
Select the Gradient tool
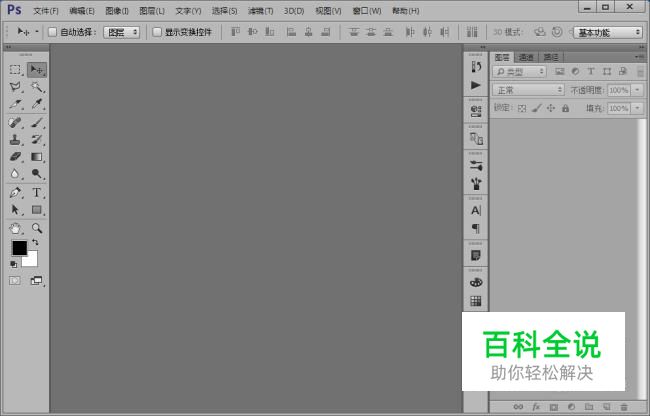[x=37, y=157]
